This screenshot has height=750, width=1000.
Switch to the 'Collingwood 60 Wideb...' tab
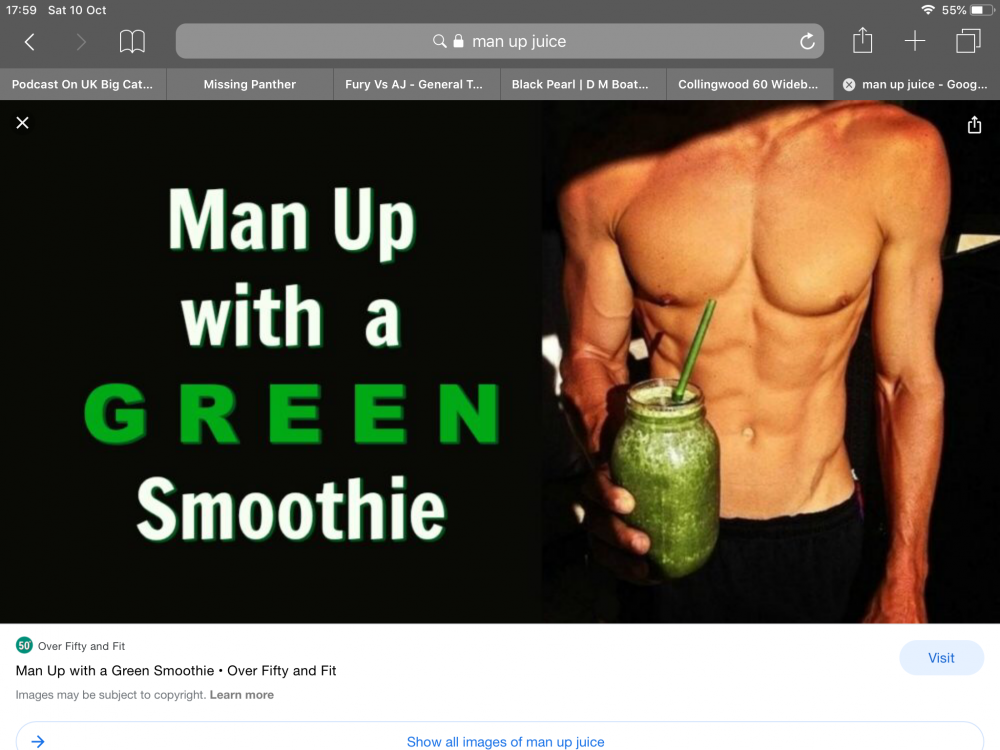[749, 84]
